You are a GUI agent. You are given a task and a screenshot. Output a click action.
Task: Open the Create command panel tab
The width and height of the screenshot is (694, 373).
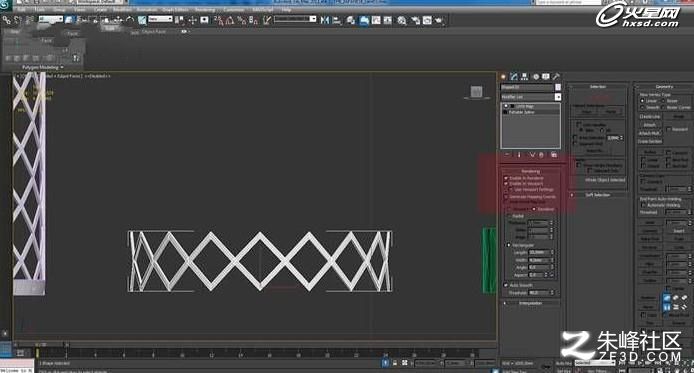pos(503,77)
